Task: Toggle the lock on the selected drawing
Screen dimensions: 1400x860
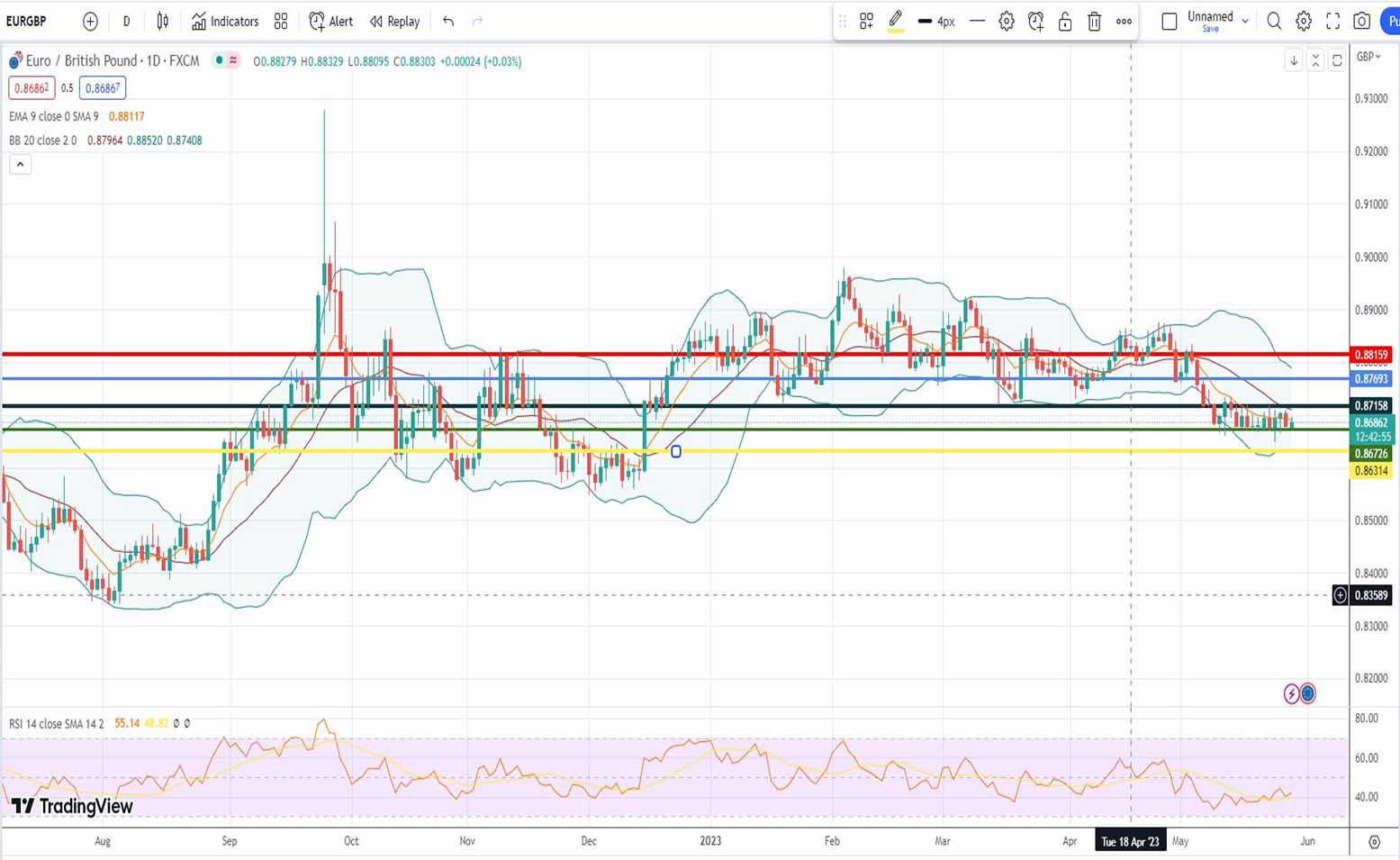Action: 1065,22
